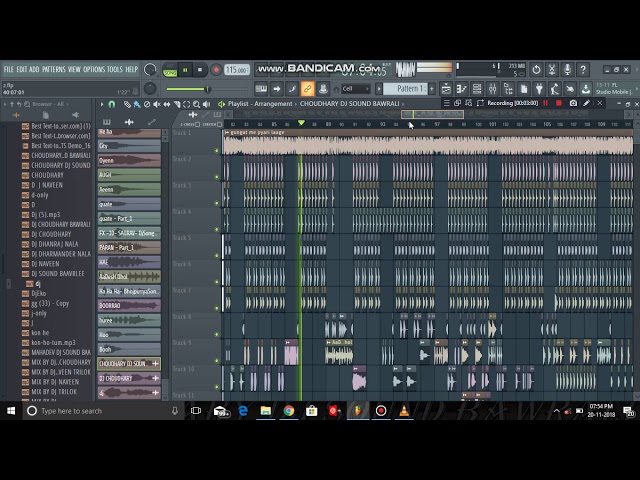Toggle the STRETCH checkbox
This screenshot has height=480, width=640.
pos(220,124)
